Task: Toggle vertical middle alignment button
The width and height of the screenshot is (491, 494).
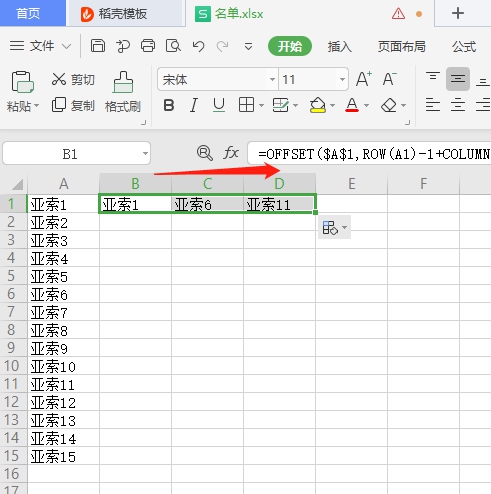Action: [x=458, y=79]
